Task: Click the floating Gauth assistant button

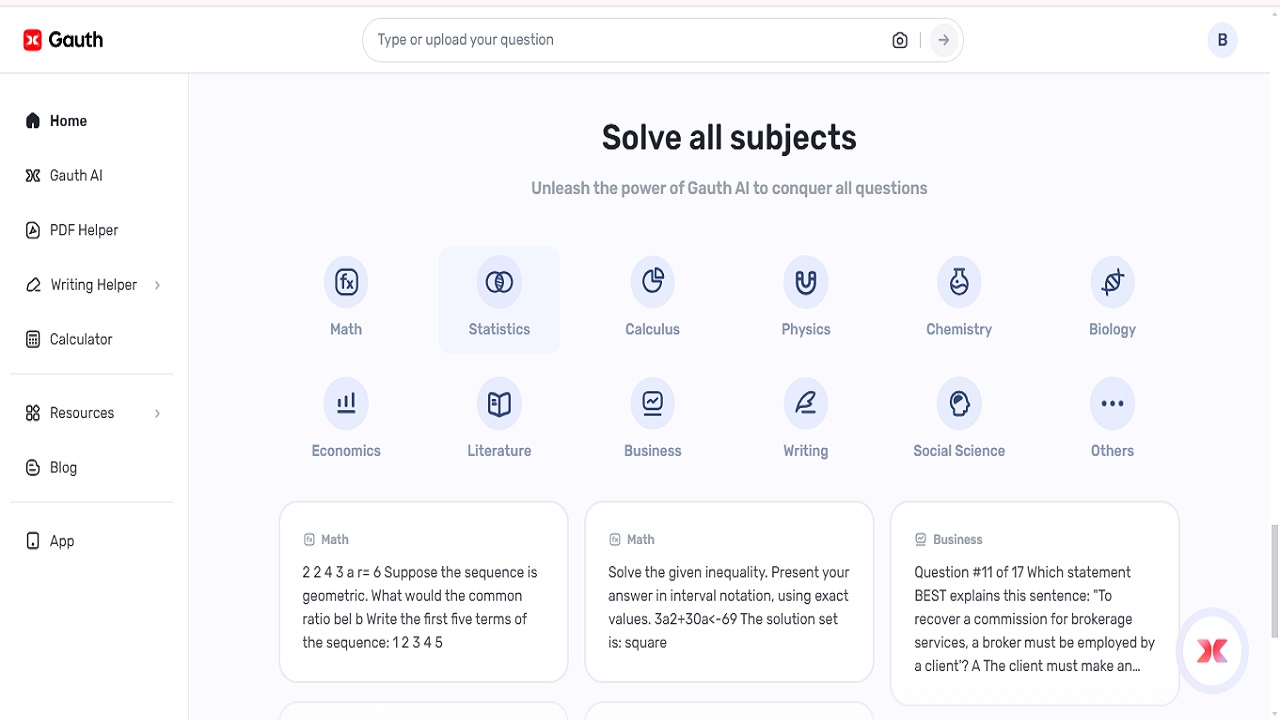Action: coord(1212,651)
